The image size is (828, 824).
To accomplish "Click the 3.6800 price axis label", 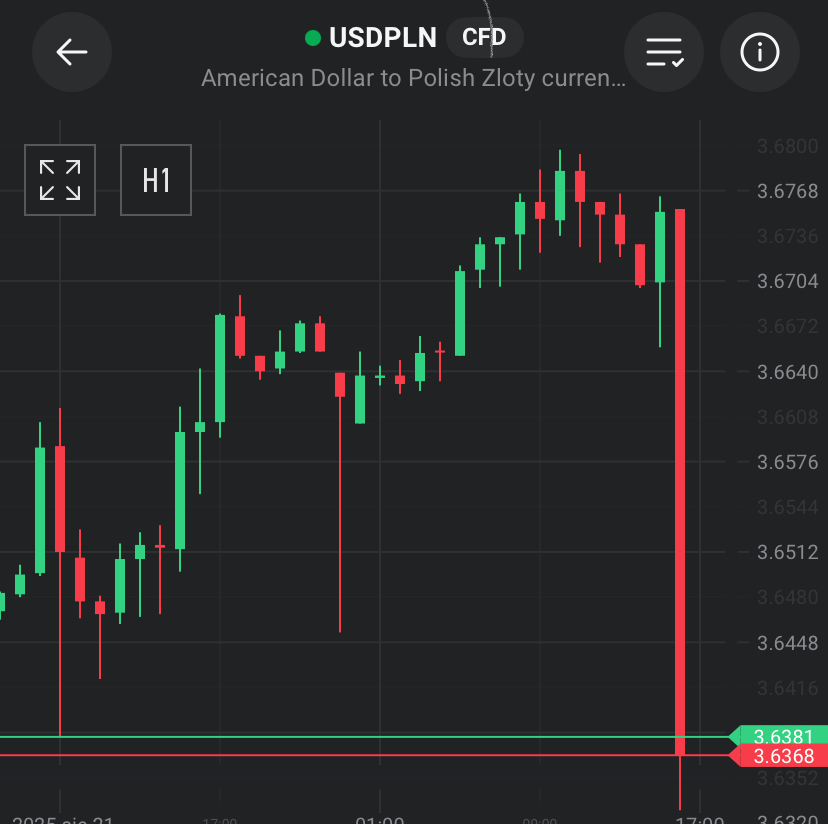I will [x=788, y=147].
